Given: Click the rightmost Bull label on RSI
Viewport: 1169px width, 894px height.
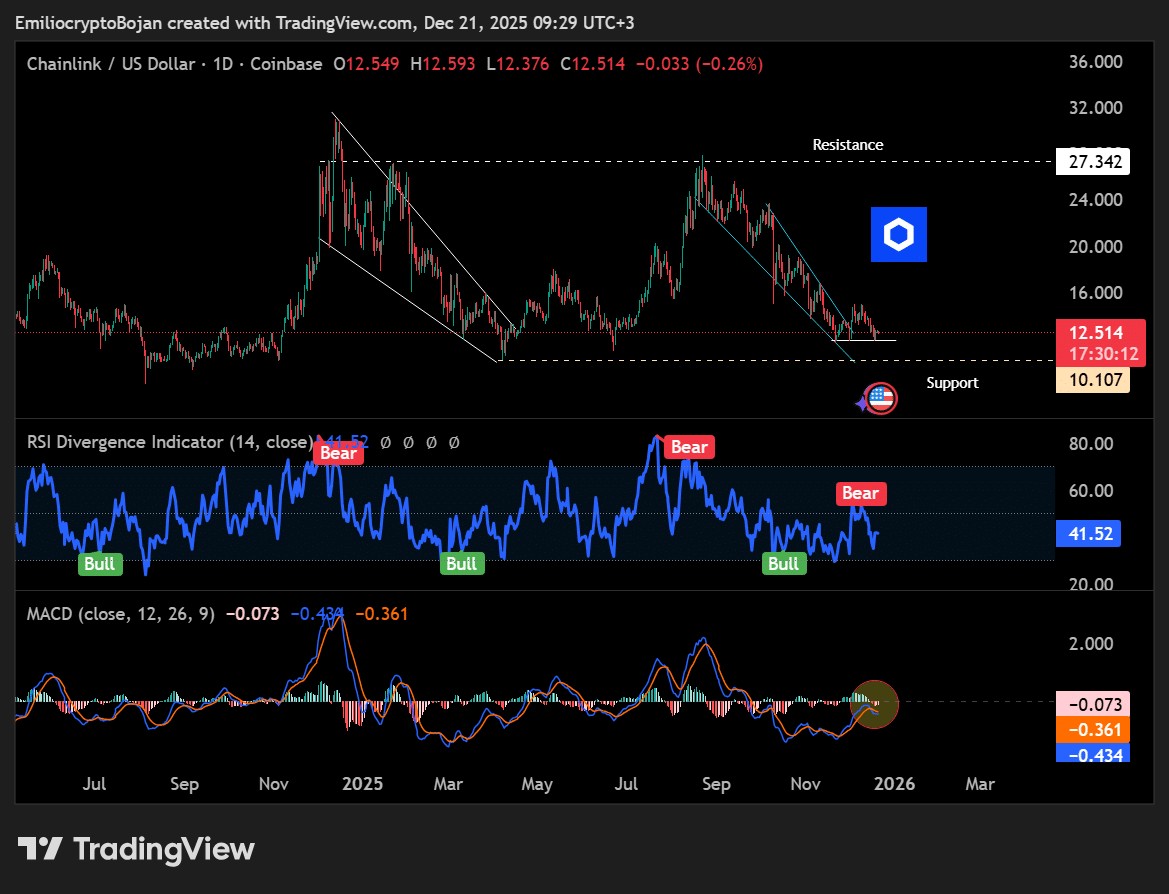Looking at the screenshot, I should (783, 564).
